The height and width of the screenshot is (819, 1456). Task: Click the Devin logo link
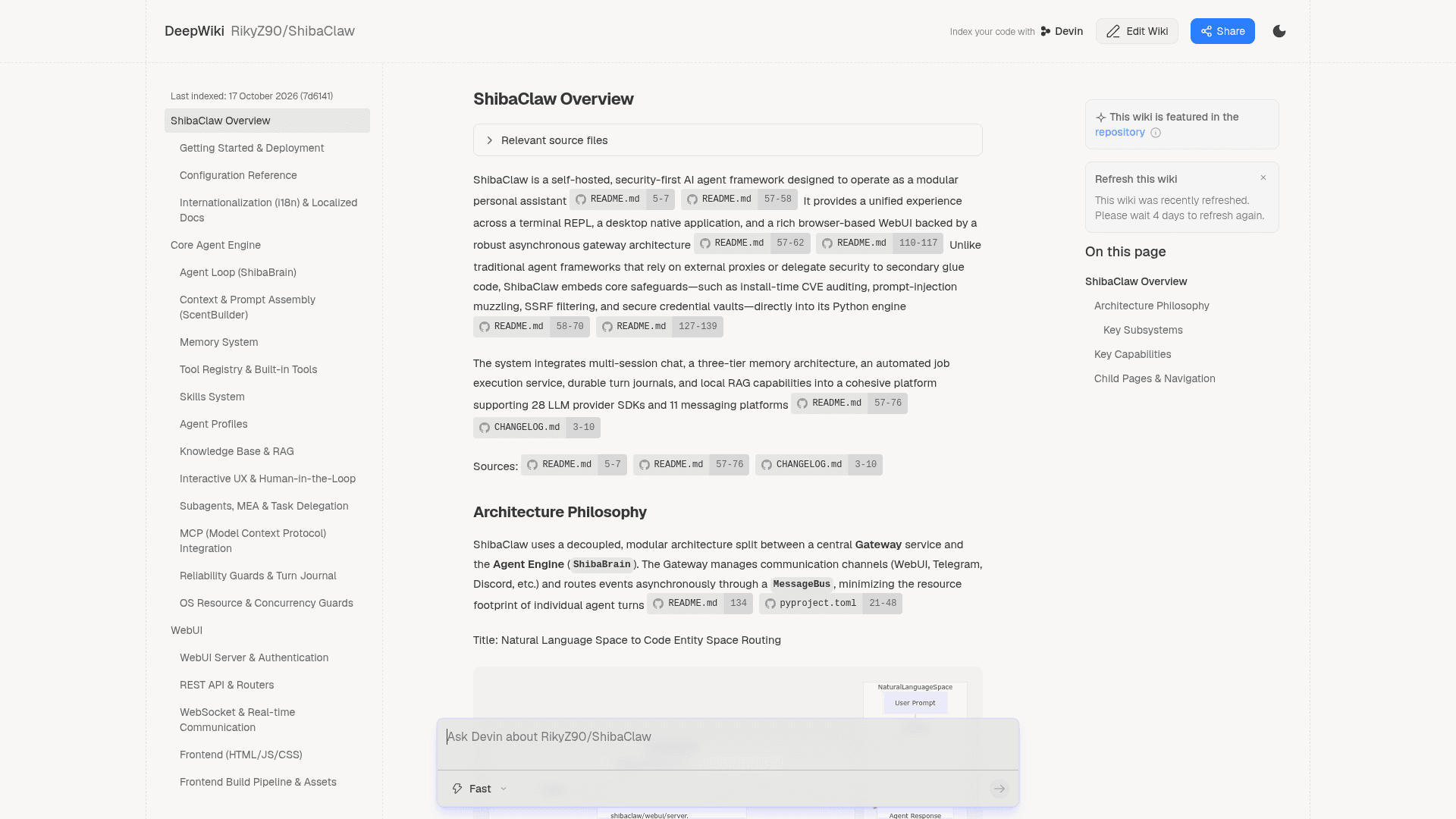click(1062, 31)
